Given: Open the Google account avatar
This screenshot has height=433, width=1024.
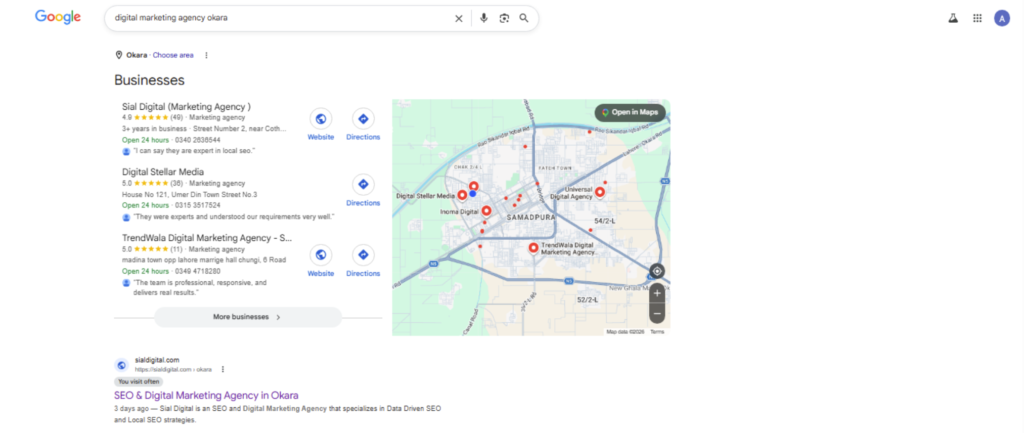Looking at the screenshot, I should click(x=1001, y=18).
